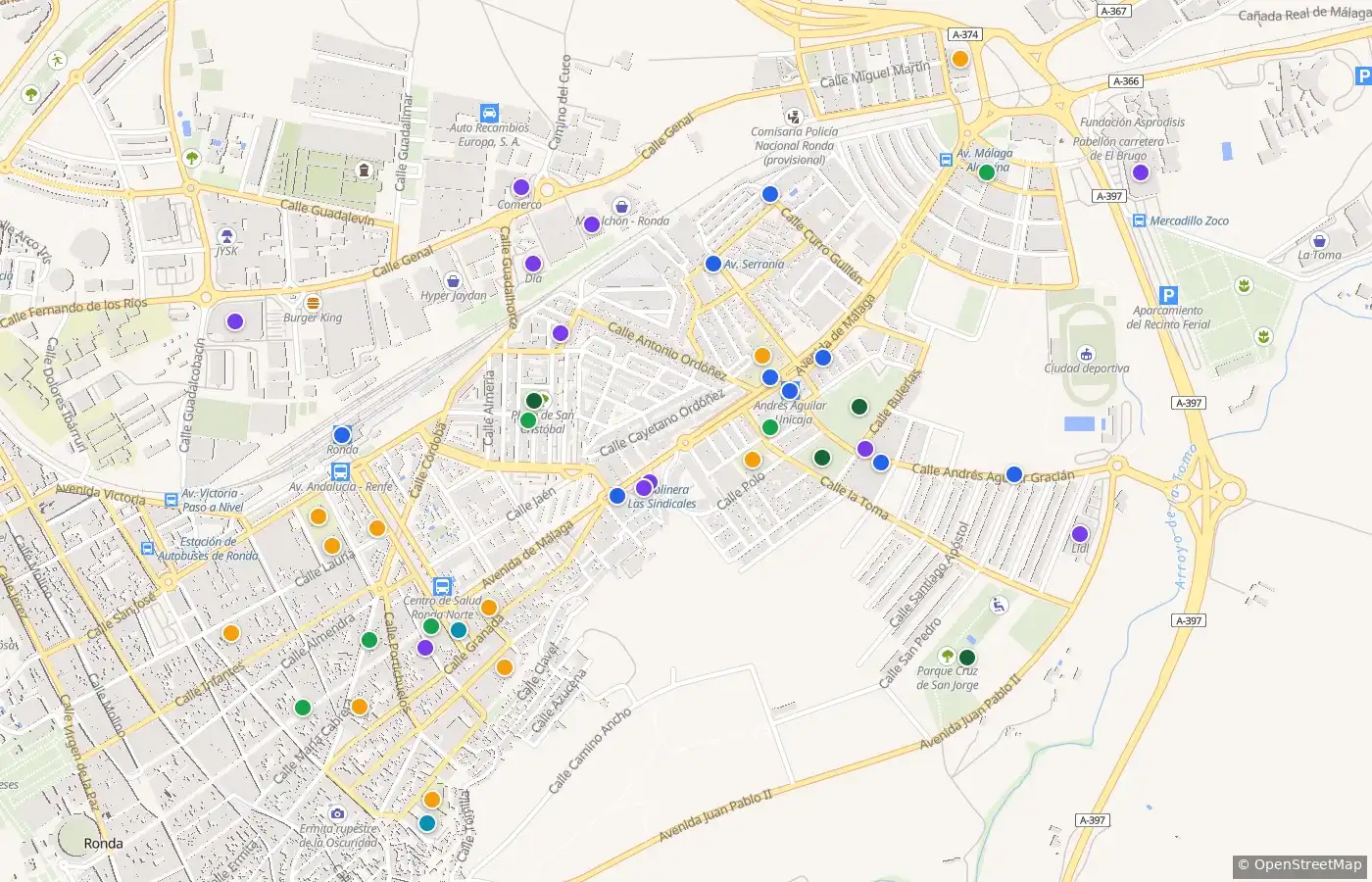Select the Ermita rupestre camera icon
This screenshot has height=882, width=1372.
[337, 813]
